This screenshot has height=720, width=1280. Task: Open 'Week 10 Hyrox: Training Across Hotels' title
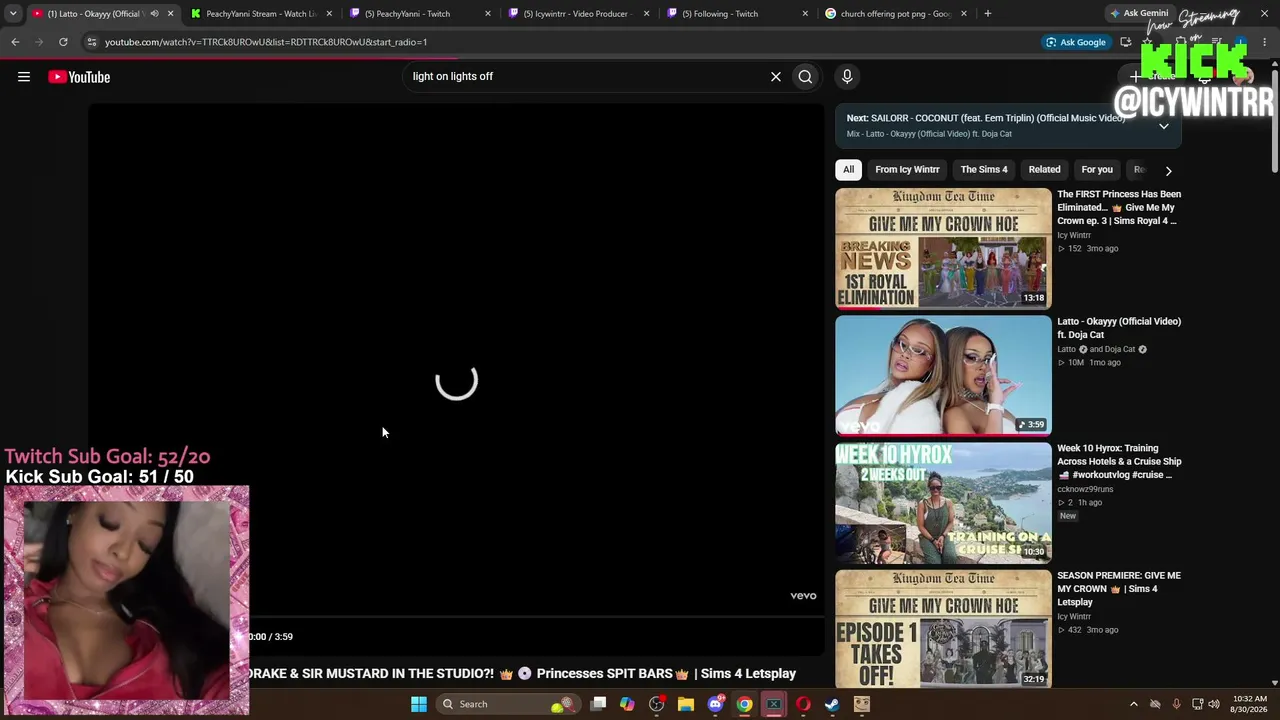1119,461
